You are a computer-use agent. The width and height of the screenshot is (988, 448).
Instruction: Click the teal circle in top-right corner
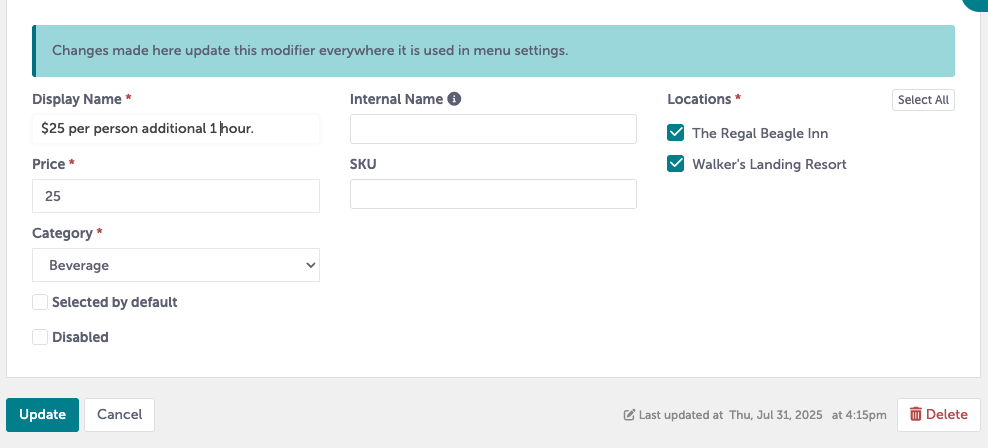976,3
